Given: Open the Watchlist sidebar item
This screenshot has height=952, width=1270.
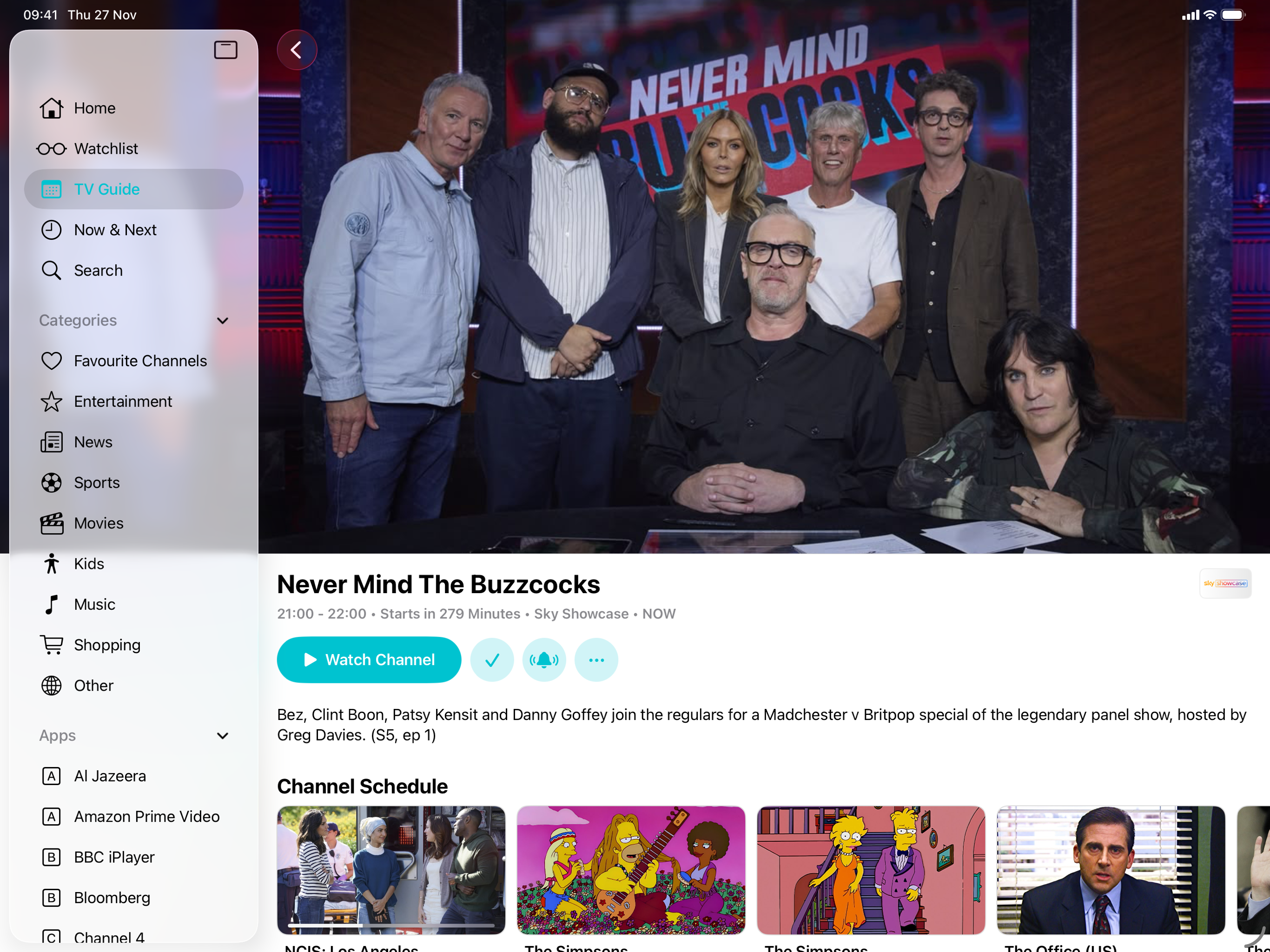Looking at the screenshot, I should pos(106,149).
